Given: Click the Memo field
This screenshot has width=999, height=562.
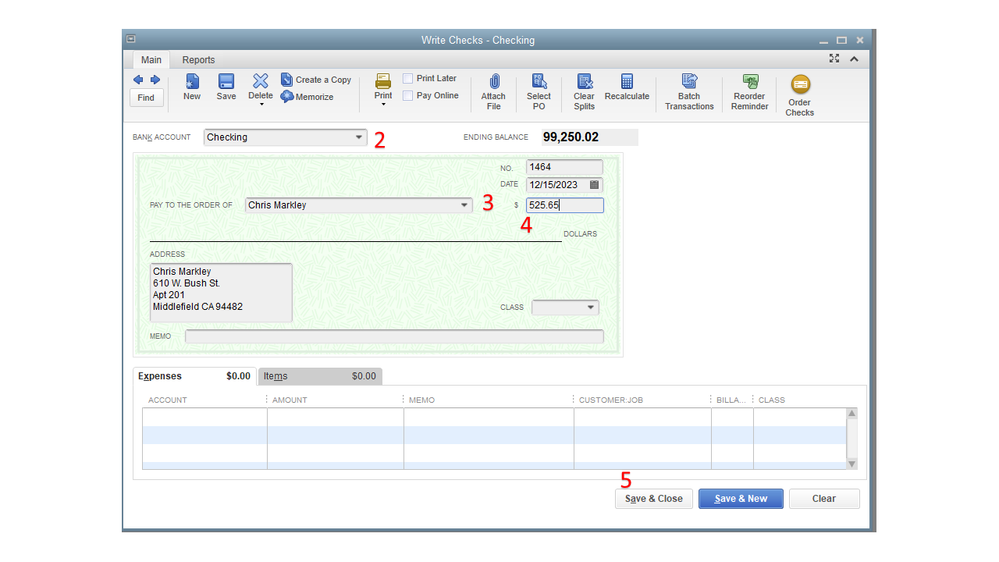Looking at the screenshot, I should (x=394, y=336).
